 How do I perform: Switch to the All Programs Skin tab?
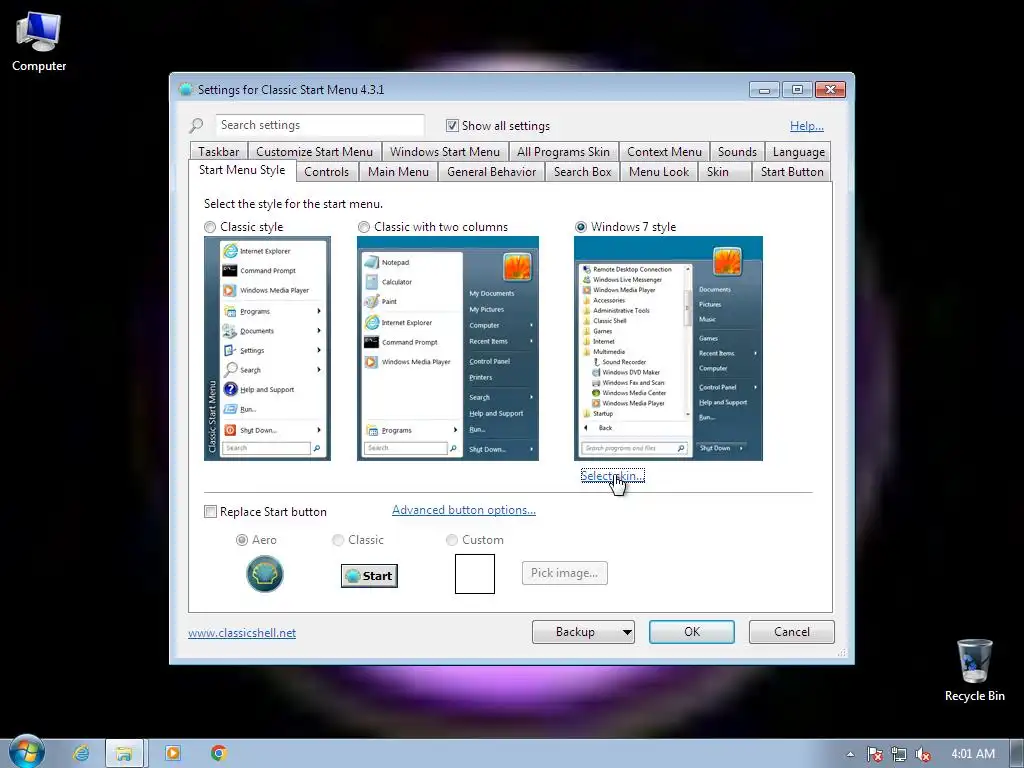(x=563, y=152)
